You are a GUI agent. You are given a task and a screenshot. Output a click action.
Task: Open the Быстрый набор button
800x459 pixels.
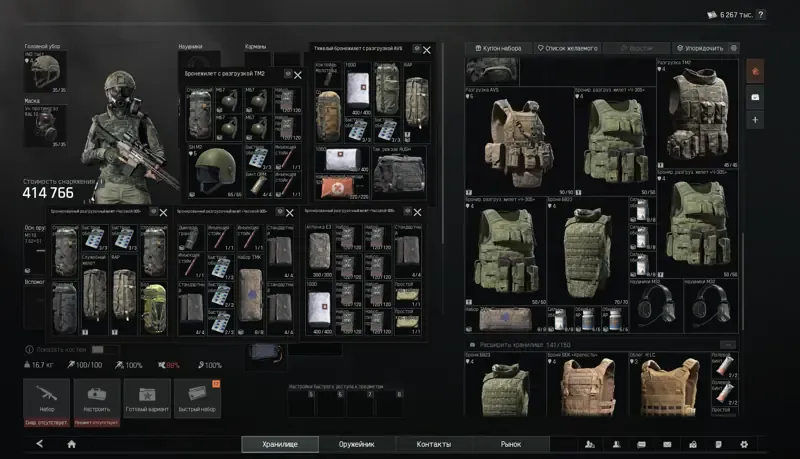(197, 398)
